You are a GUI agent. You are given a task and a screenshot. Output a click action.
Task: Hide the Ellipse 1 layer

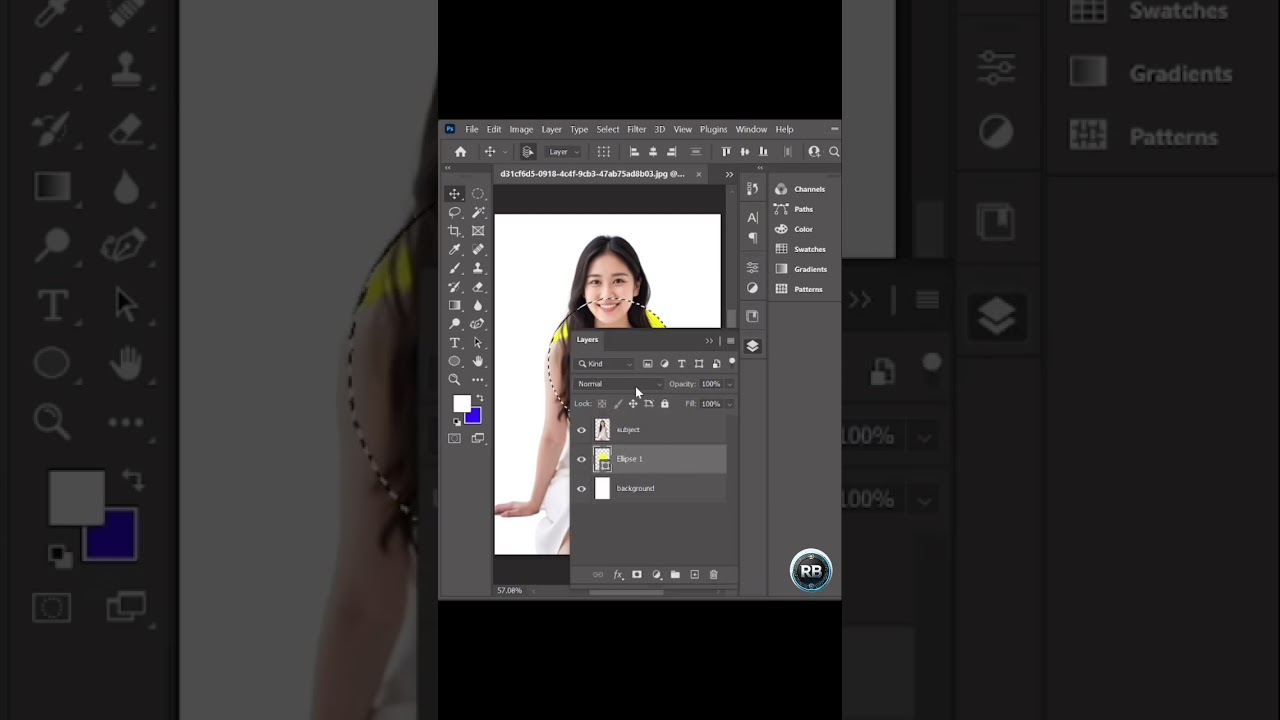coord(581,459)
